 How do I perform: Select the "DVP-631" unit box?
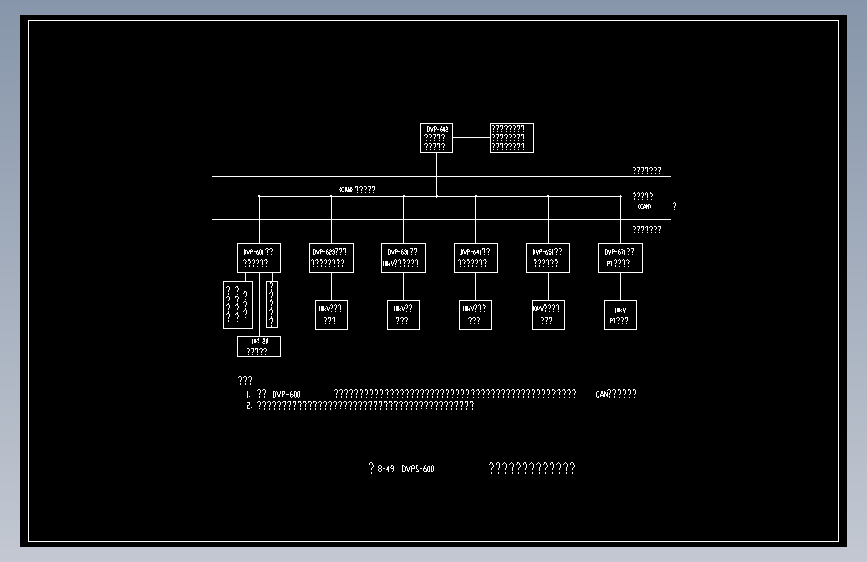[x=403, y=258]
